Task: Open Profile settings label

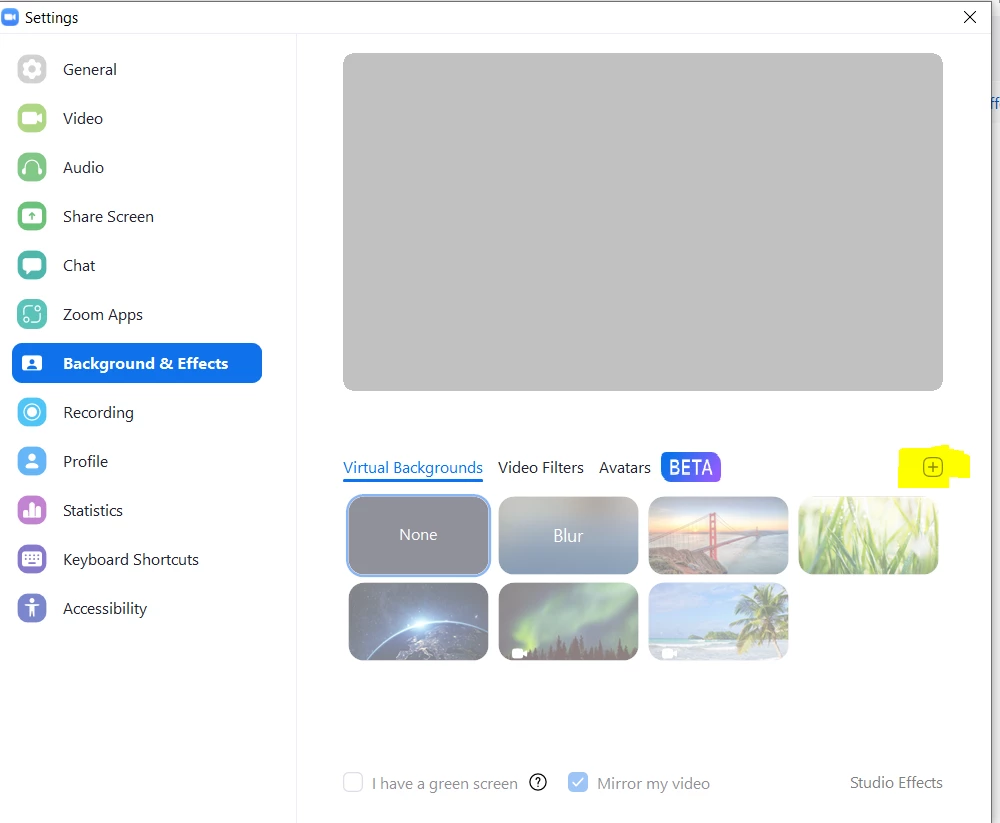Action: [85, 462]
